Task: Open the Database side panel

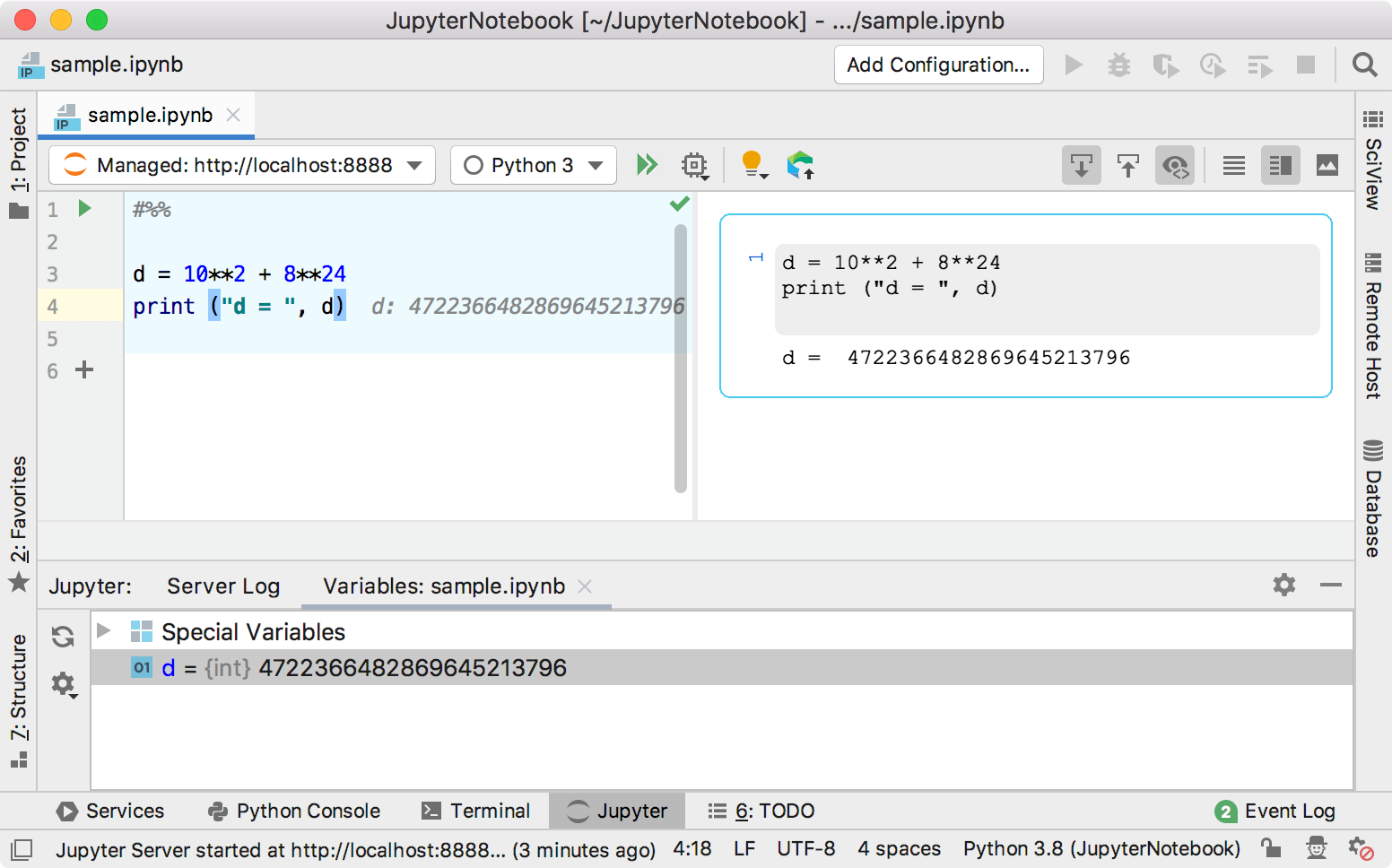Action: click(1372, 499)
